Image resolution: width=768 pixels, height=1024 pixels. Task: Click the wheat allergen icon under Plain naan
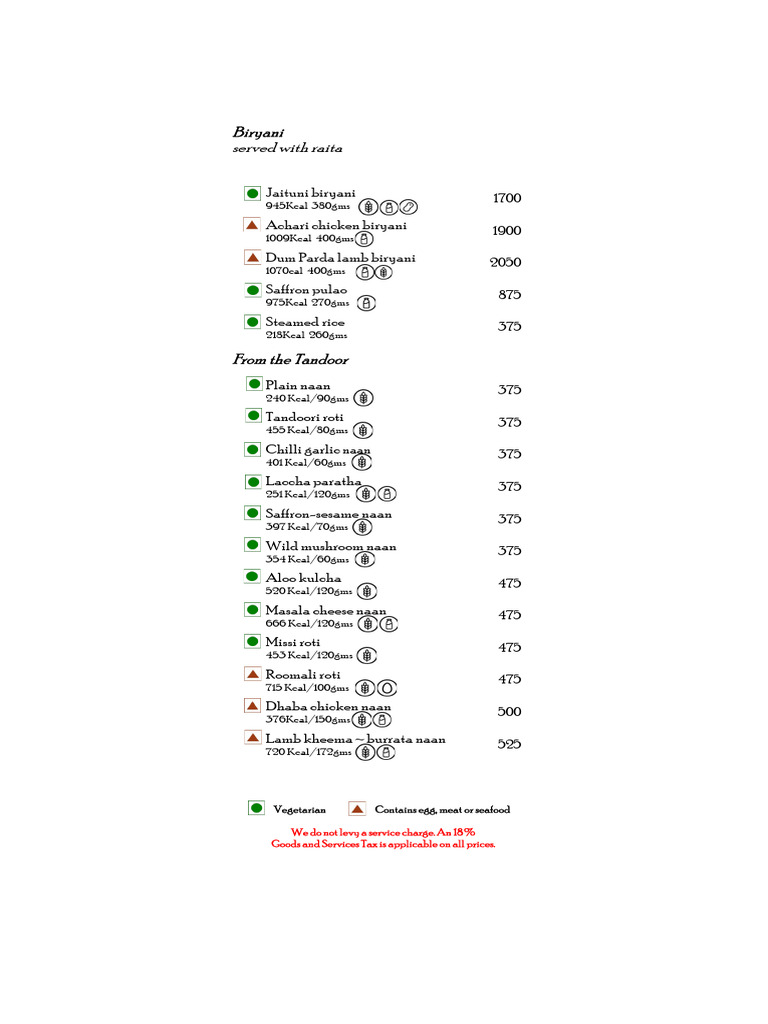coord(363,398)
